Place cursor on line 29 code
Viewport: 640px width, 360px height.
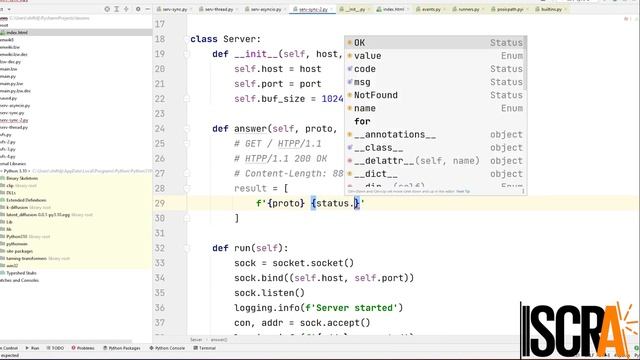(310, 203)
